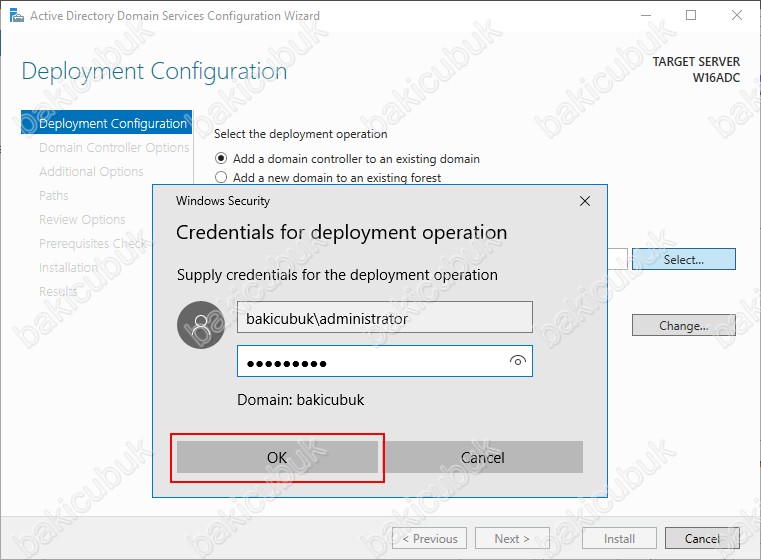
Task: Click the TARGET SERVER W16ADC label
Action: coord(696,69)
